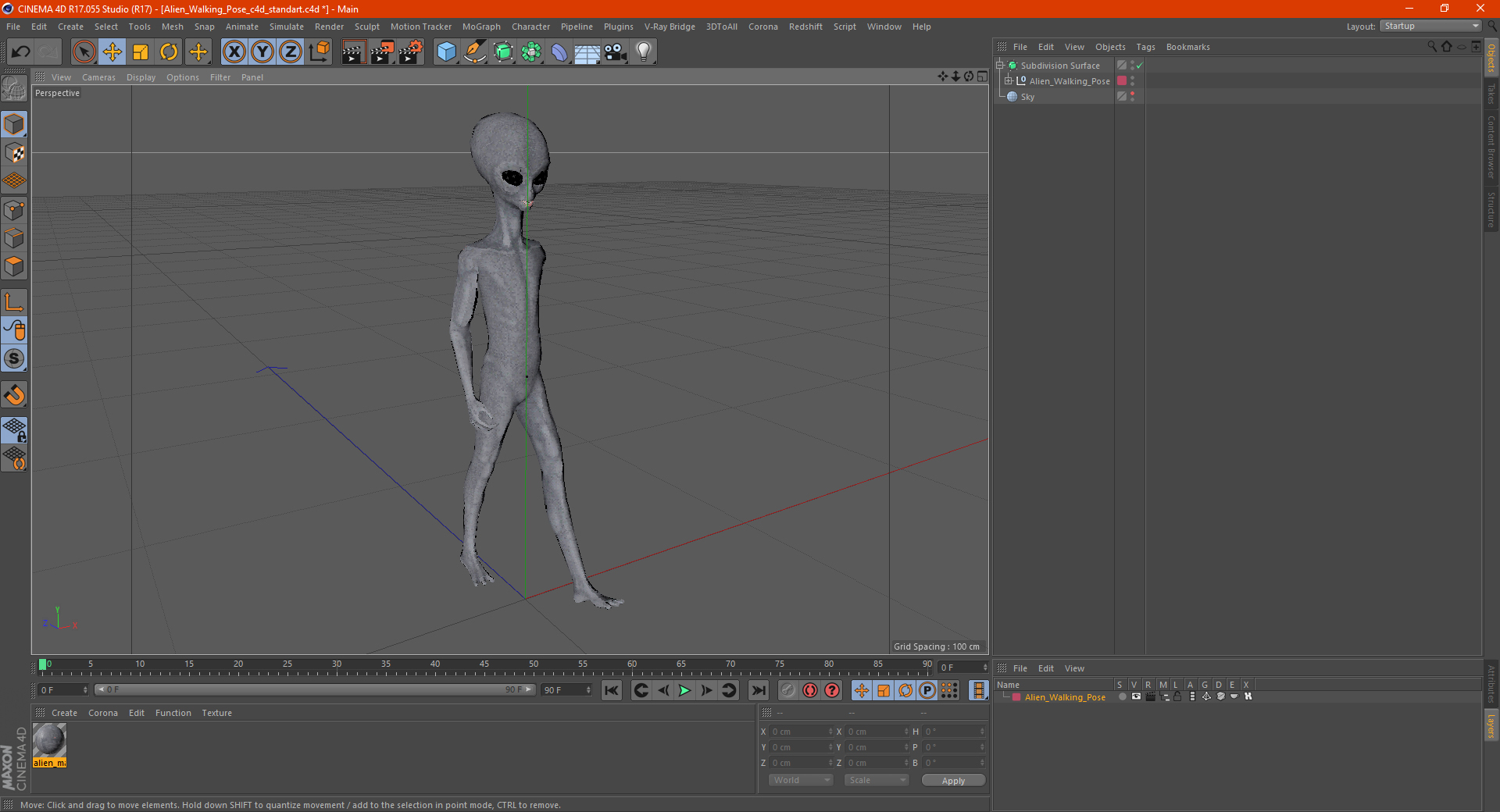Play animation forward
Image resolution: width=1500 pixels, height=812 pixels.
pos(684,690)
